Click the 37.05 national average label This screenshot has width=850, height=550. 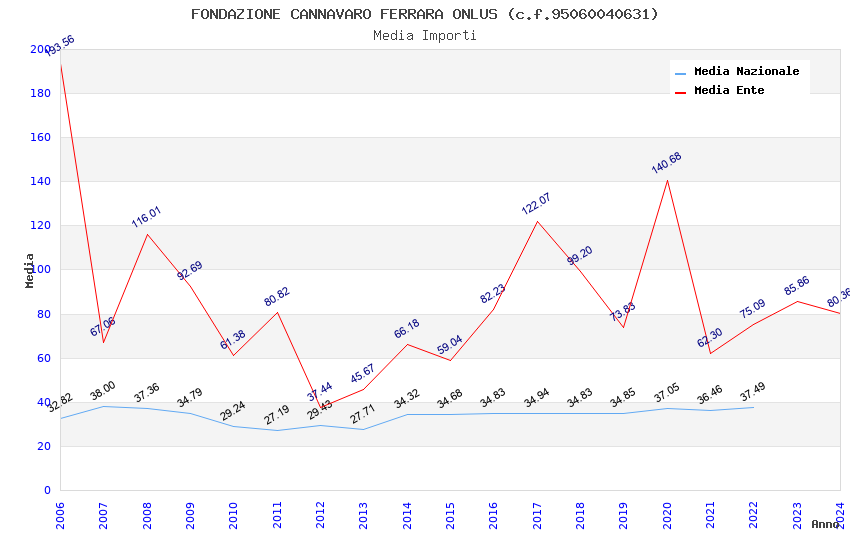[667, 393]
